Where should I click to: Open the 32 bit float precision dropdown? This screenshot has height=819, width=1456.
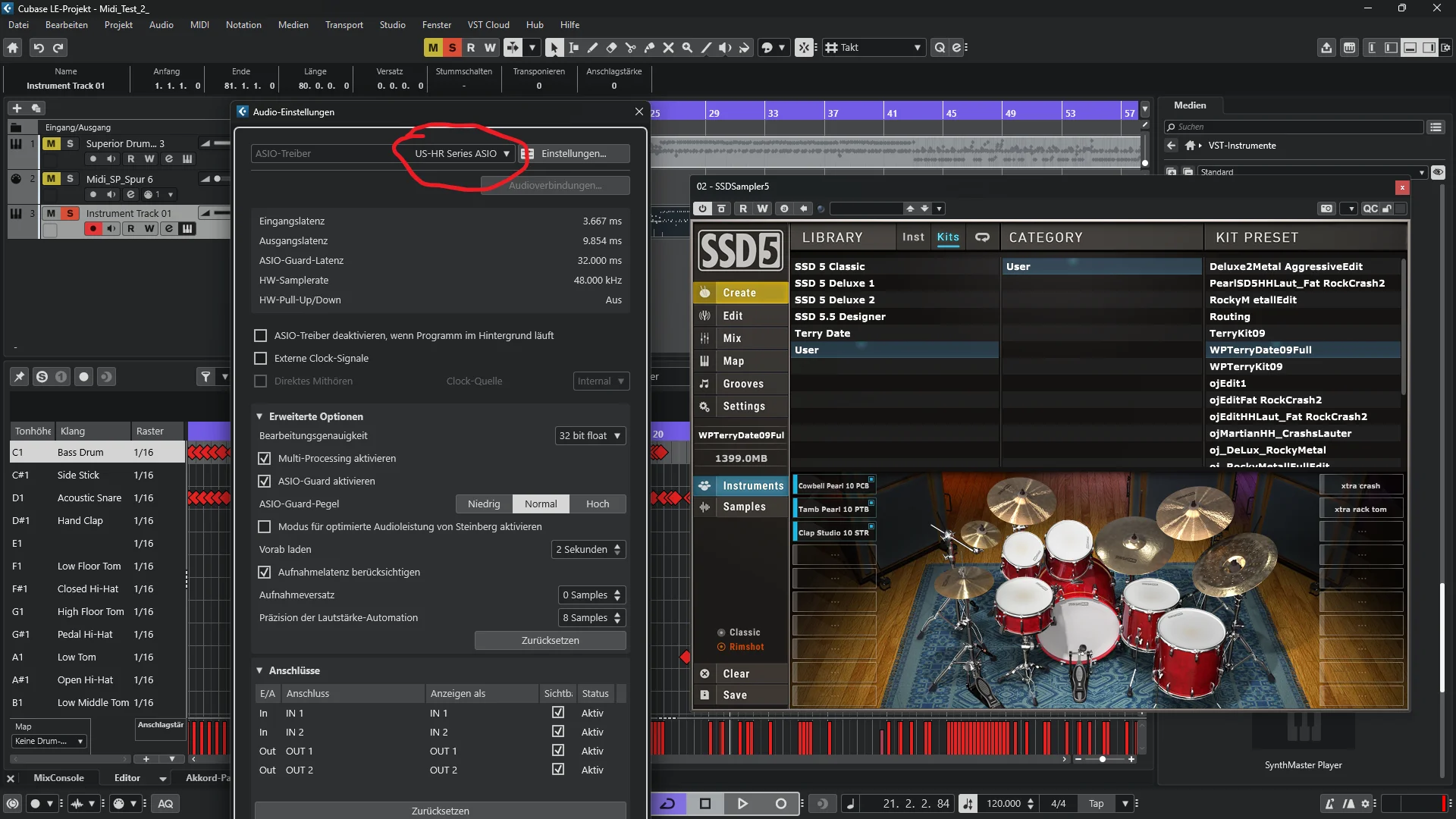click(590, 435)
